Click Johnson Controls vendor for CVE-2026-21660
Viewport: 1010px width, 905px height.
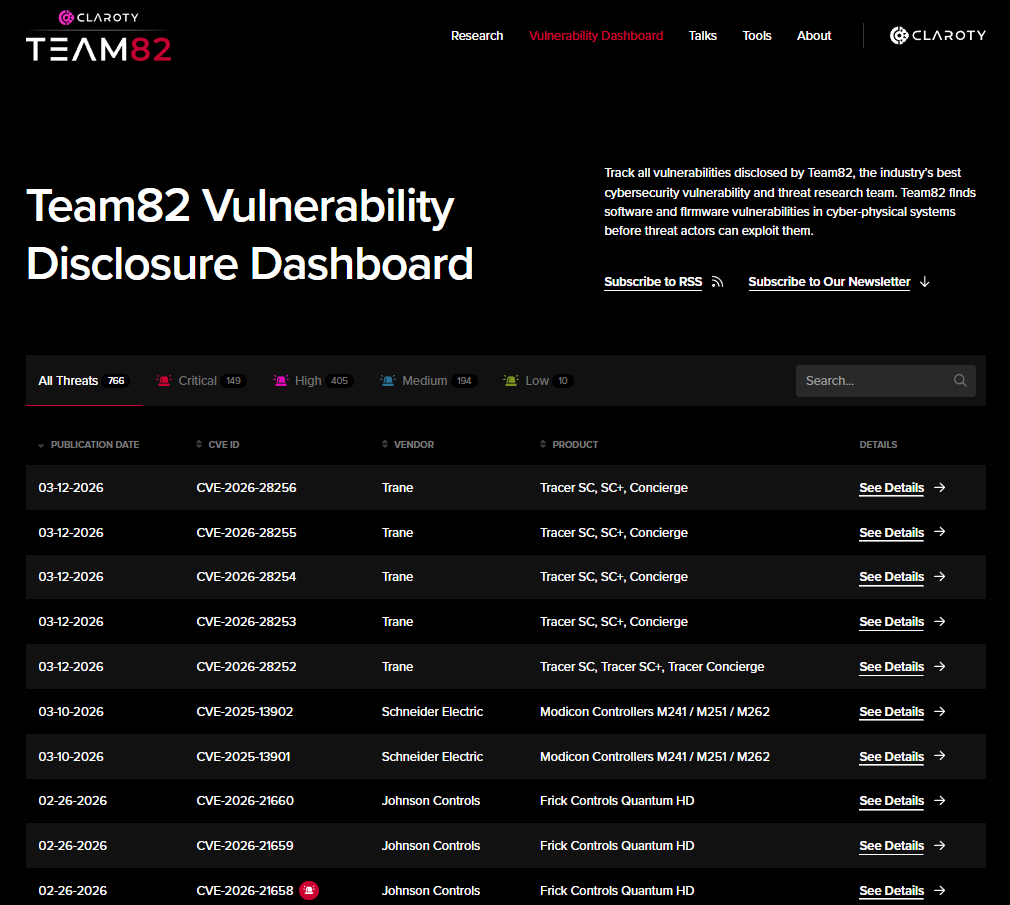[430, 801]
